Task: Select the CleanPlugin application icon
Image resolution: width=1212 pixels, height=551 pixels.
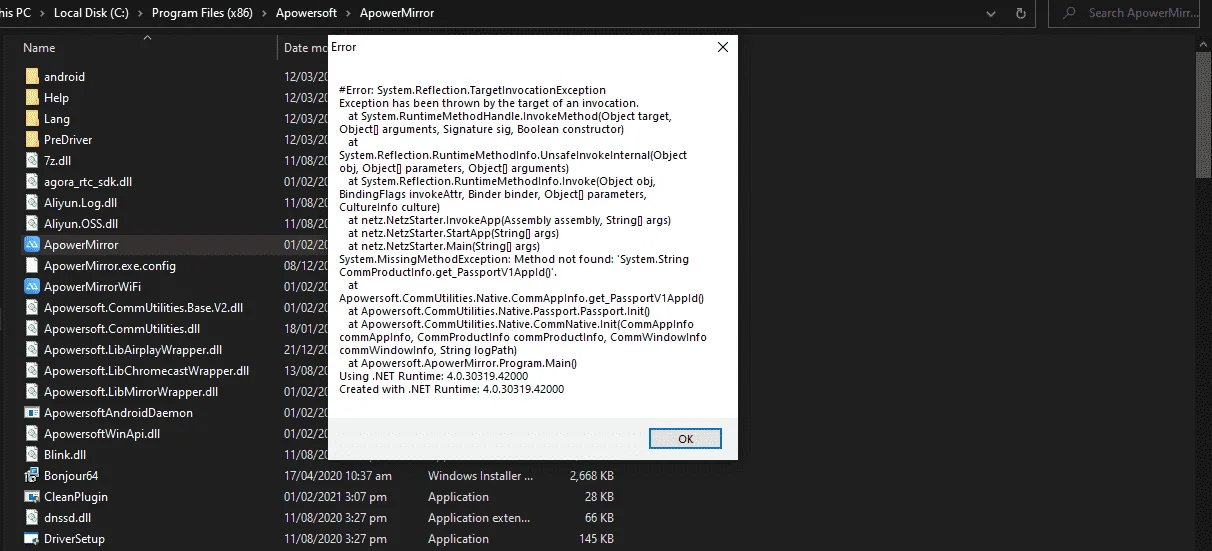Action: [32, 496]
